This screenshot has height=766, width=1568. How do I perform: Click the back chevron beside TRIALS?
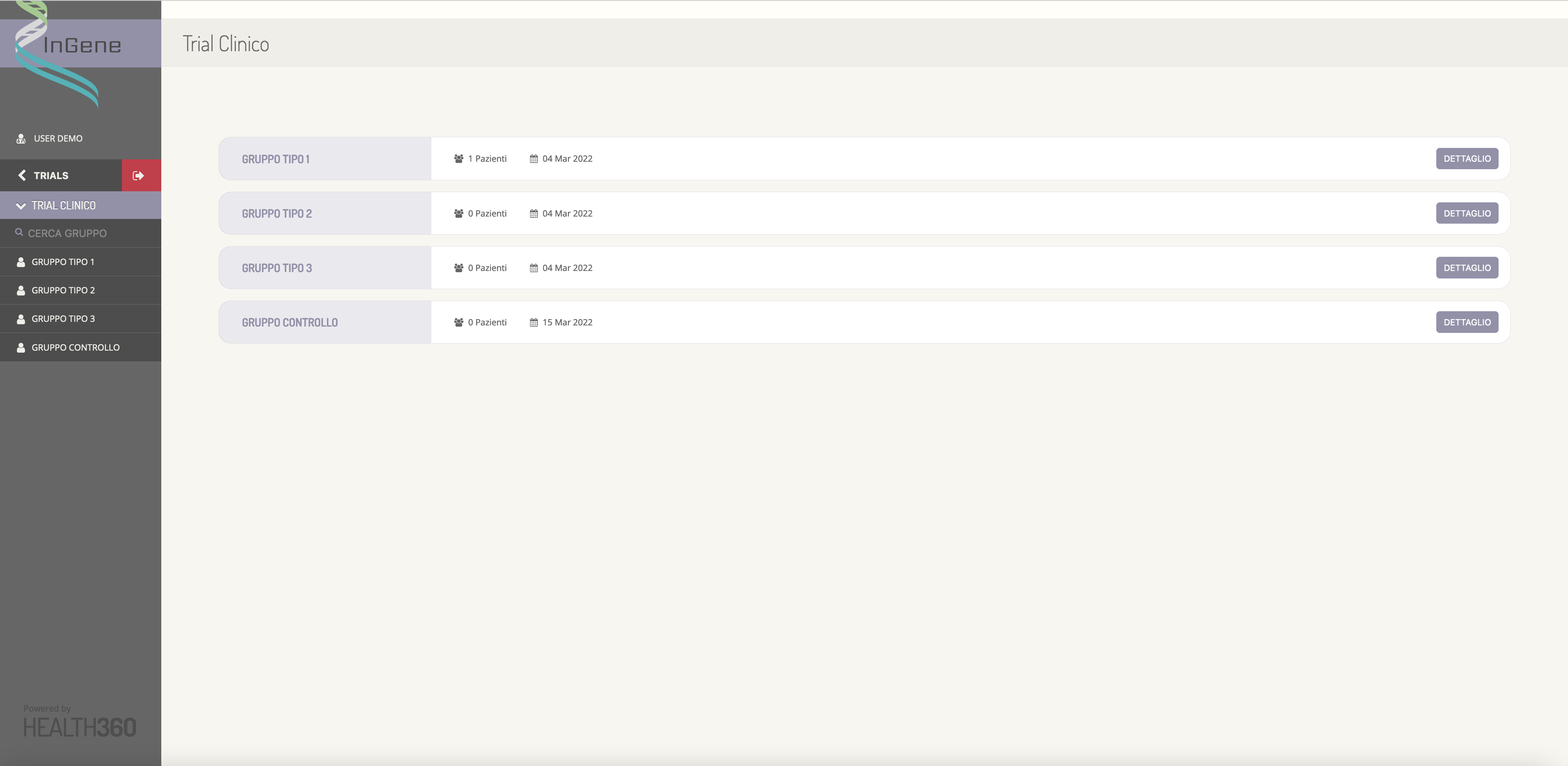(x=22, y=176)
